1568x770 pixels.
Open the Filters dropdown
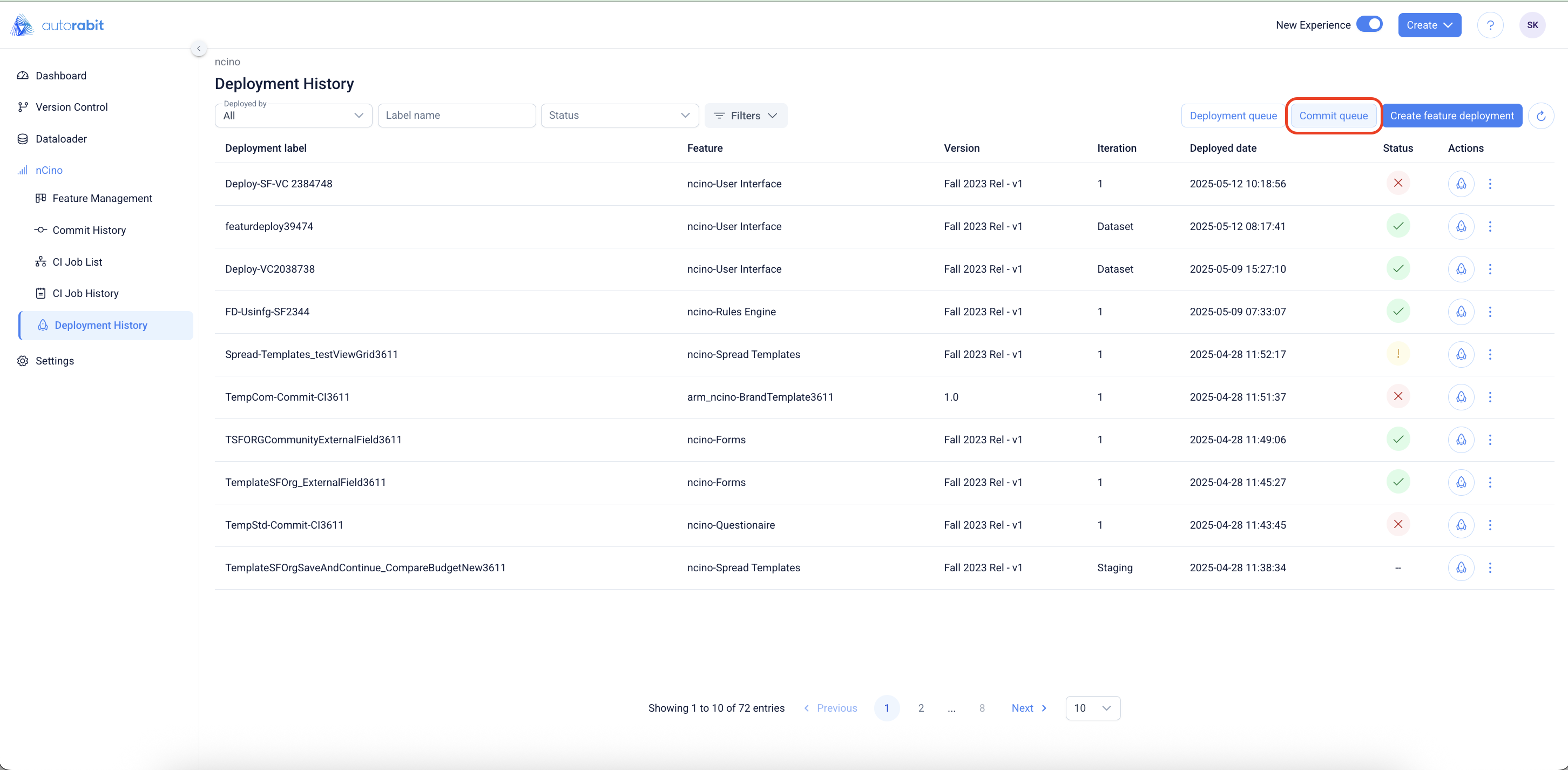click(x=745, y=116)
